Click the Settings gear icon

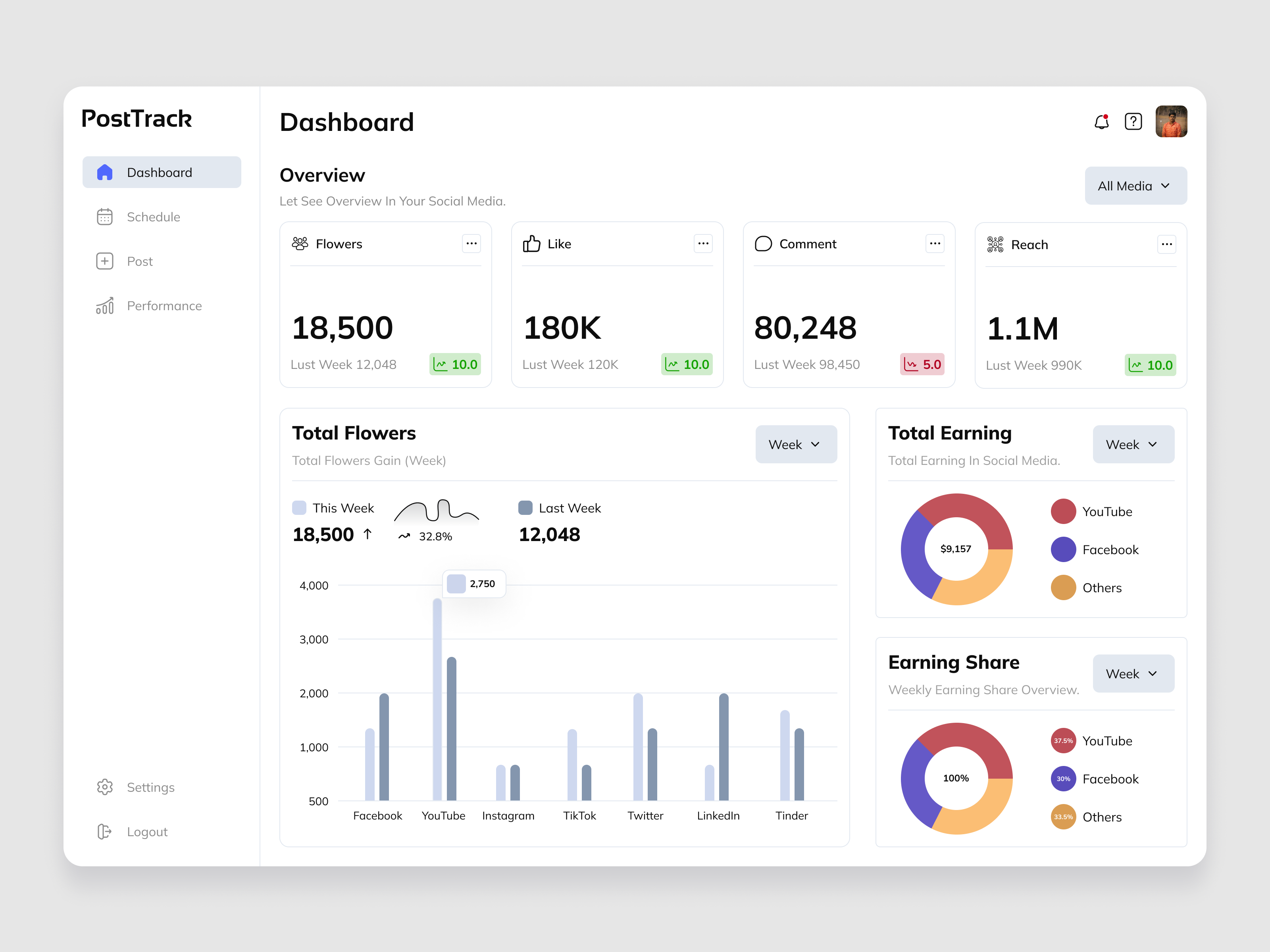(x=105, y=787)
